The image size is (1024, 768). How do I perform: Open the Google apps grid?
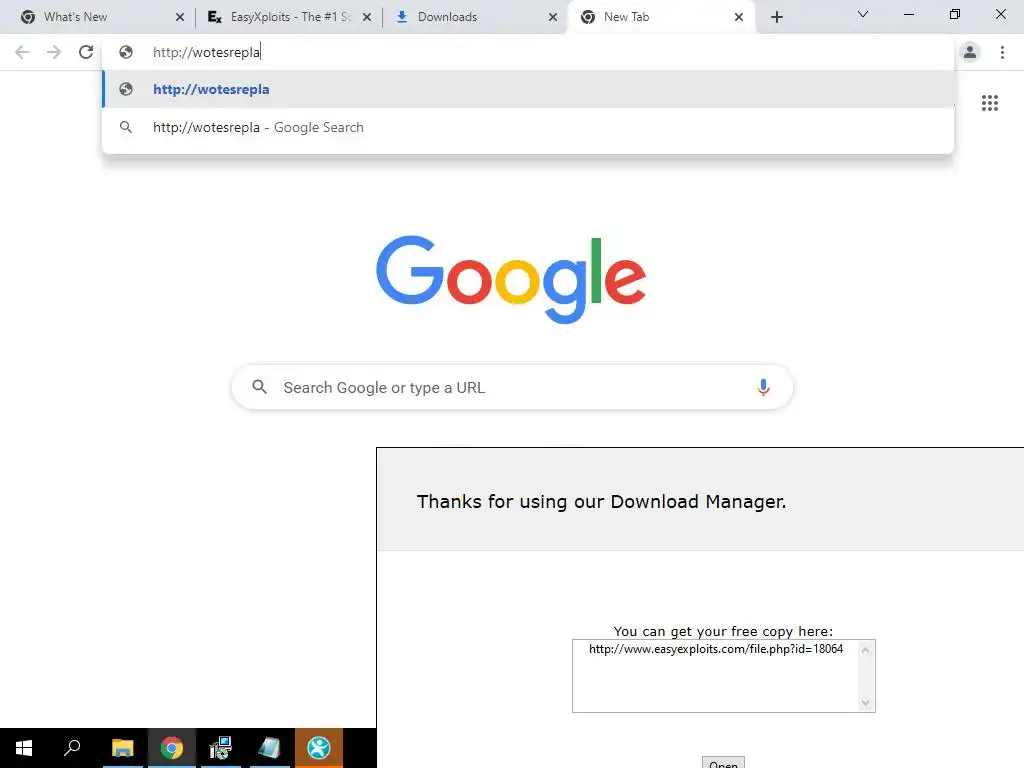point(989,103)
